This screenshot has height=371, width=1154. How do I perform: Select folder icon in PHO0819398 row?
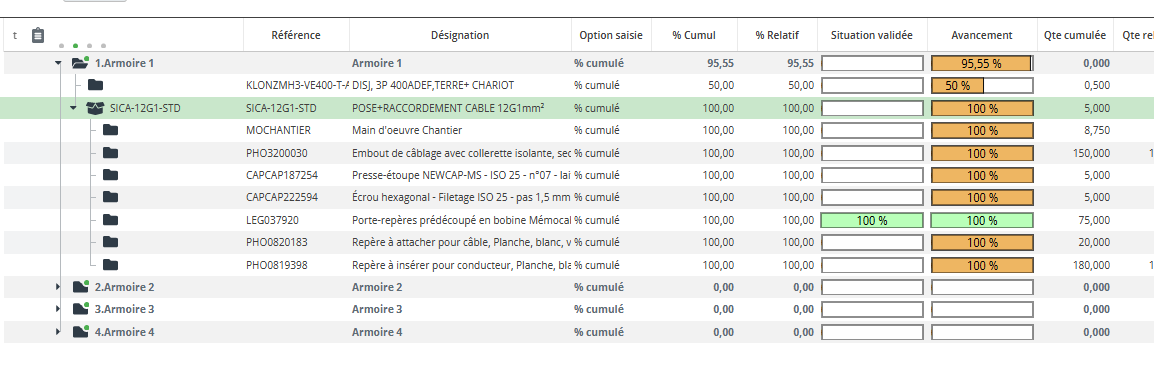(x=110, y=265)
